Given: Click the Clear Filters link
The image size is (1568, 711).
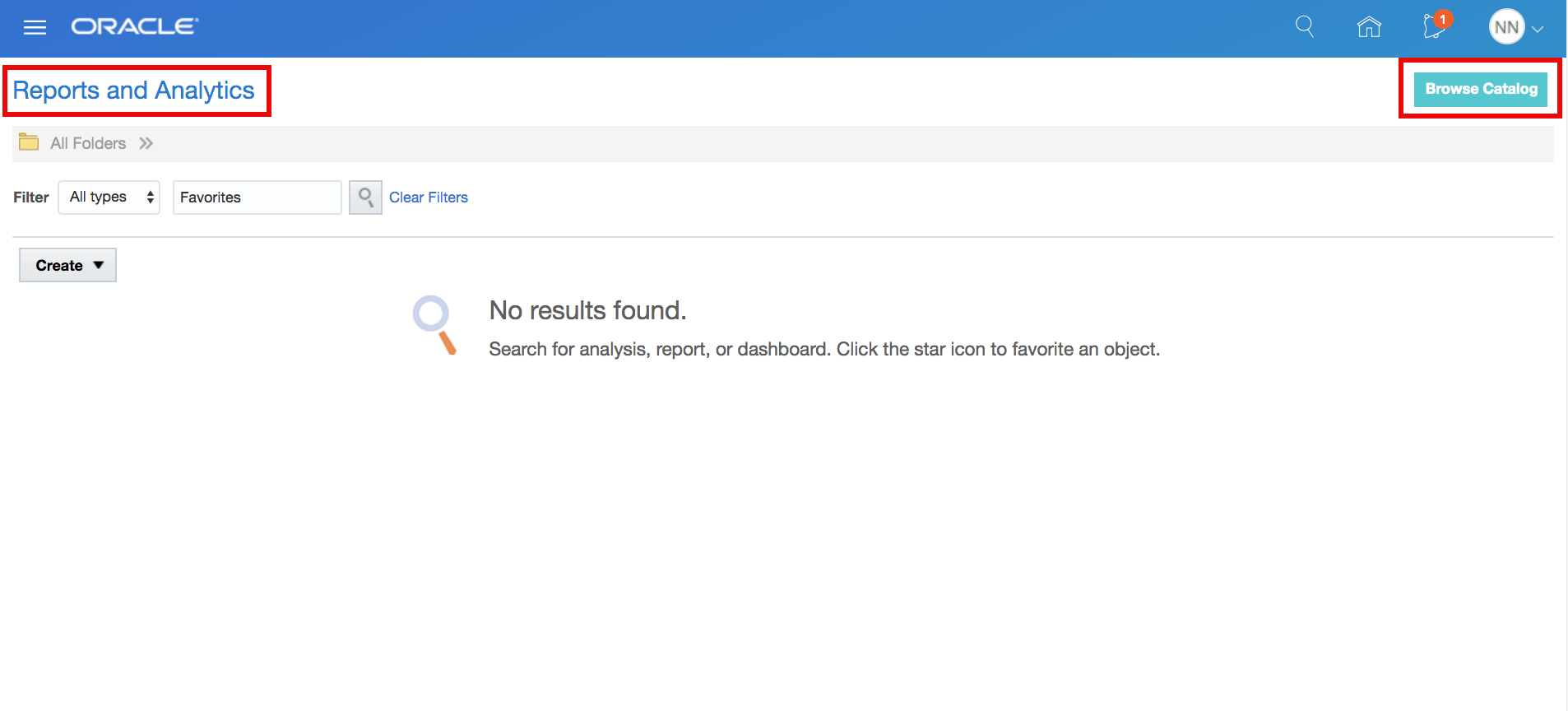Looking at the screenshot, I should (x=428, y=197).
